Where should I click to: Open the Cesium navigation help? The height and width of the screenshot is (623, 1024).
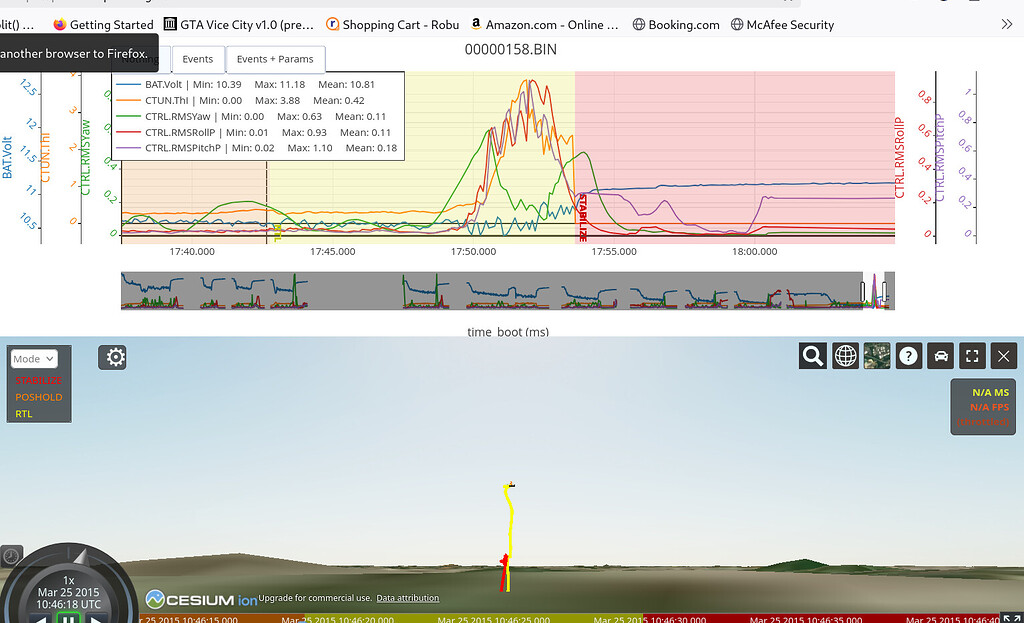(909, 355)
